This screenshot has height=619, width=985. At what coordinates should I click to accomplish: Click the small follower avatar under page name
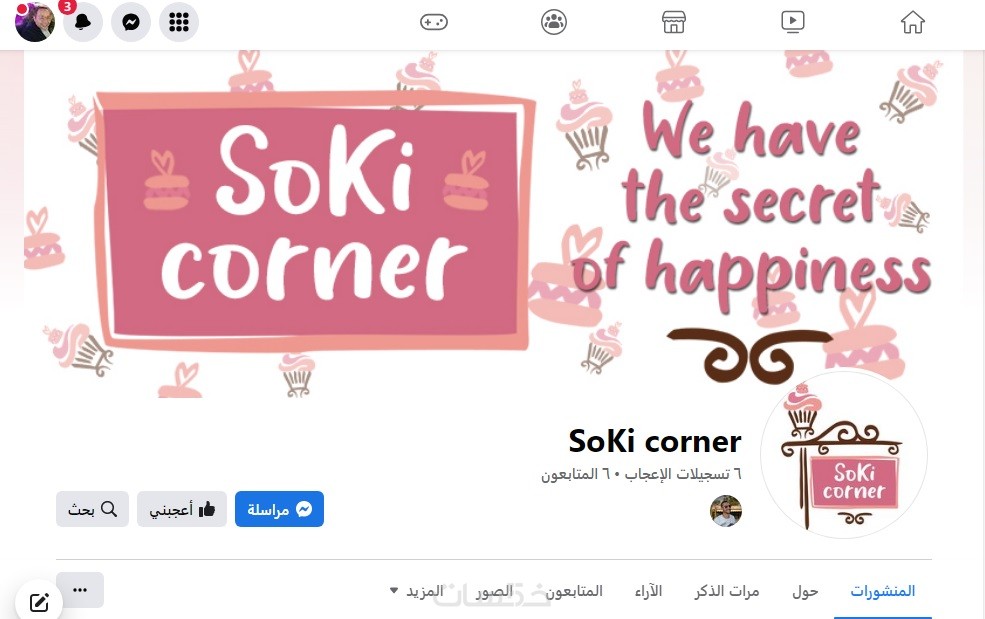click(x=726, y=510)
